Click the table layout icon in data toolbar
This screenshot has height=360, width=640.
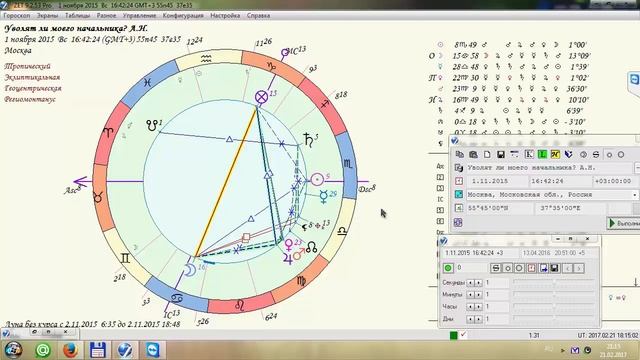coord(514,154)
